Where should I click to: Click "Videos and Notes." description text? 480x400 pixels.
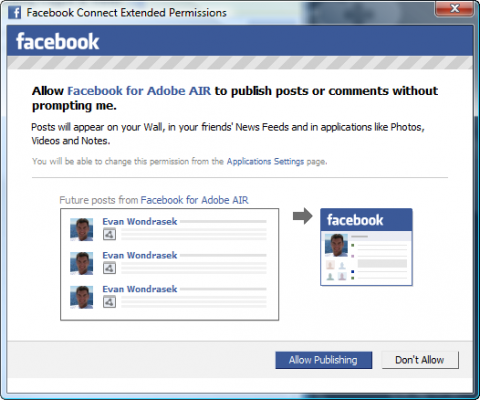[x=70, y=141]
